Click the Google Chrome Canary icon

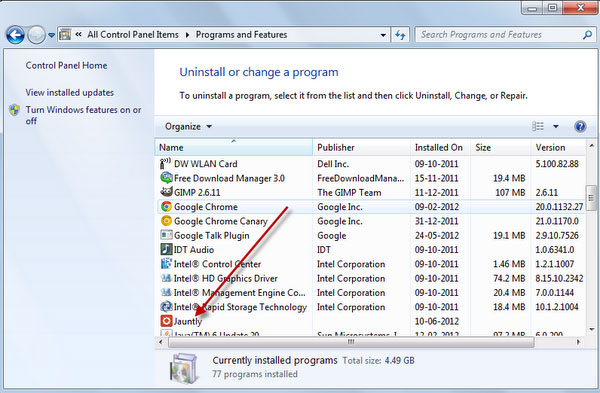(166, 221)
